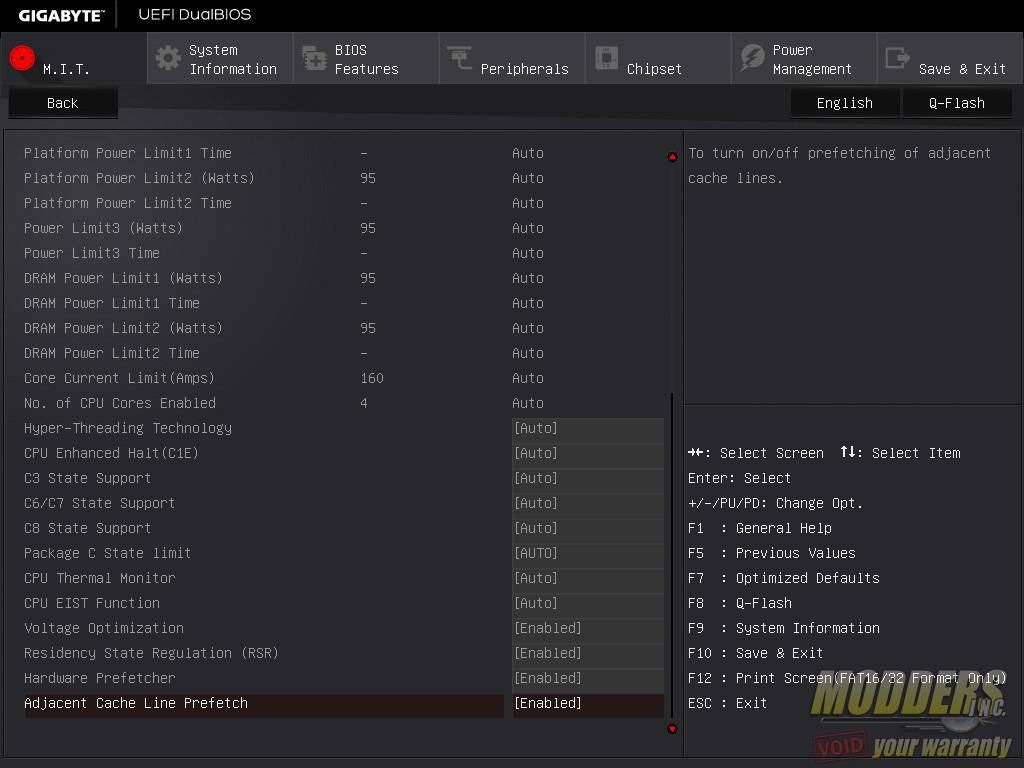Click the English language button
1024x768 pixels.
pos(845,103)
